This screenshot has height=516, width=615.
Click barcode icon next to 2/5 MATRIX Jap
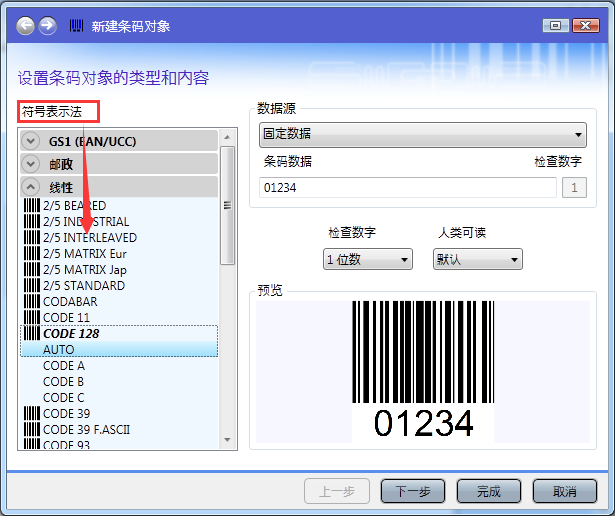tap(32, 270)
